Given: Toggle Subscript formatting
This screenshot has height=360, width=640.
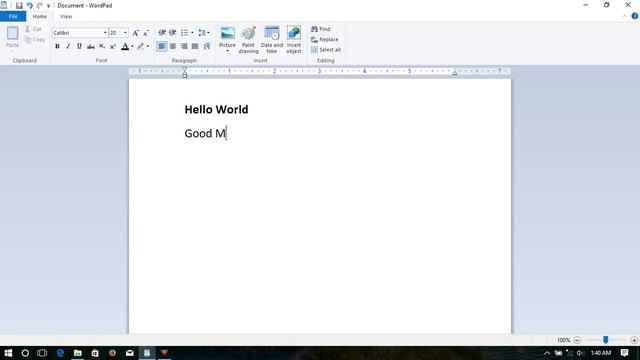Looking at the screenshot, I should coord(102,46).
